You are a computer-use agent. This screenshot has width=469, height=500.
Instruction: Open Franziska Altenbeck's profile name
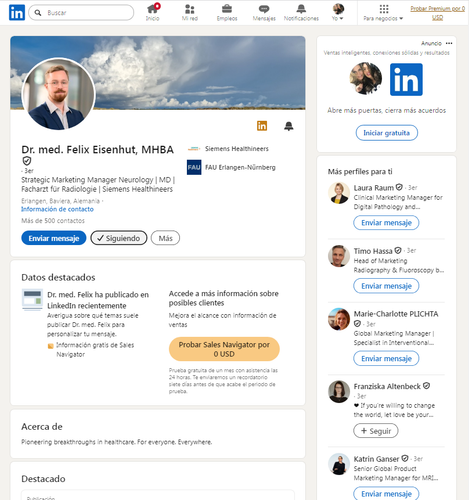coord(387,386)
